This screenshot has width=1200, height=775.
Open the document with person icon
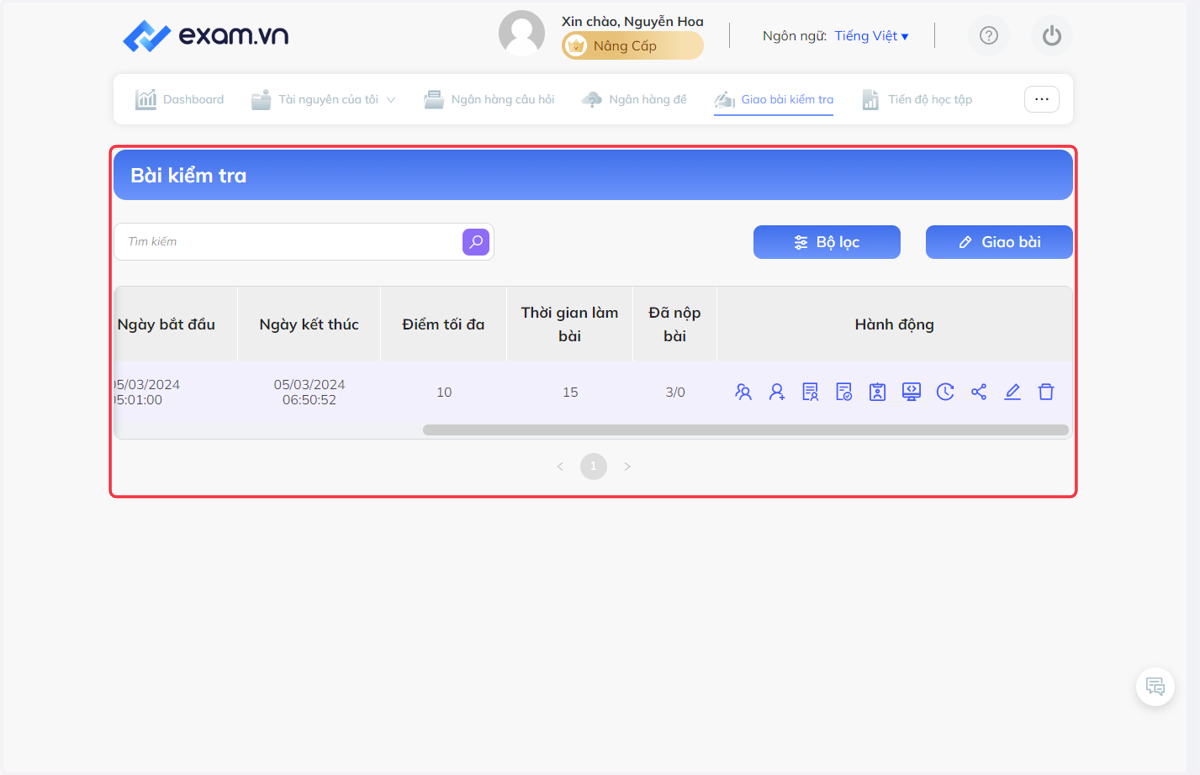[x=811, y=392]
